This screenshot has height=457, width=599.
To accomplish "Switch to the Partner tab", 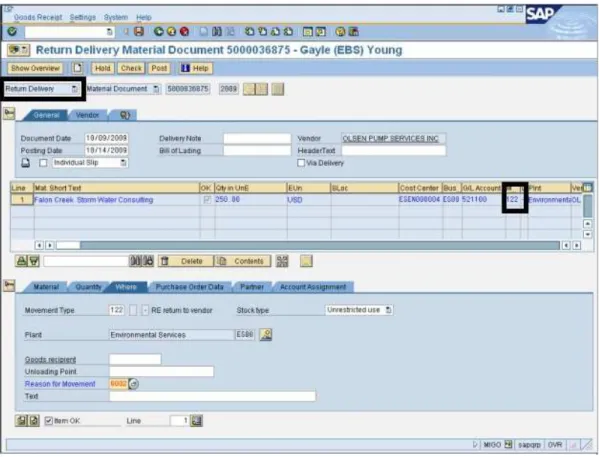I will pyautogui.click(x=252, y=287).
